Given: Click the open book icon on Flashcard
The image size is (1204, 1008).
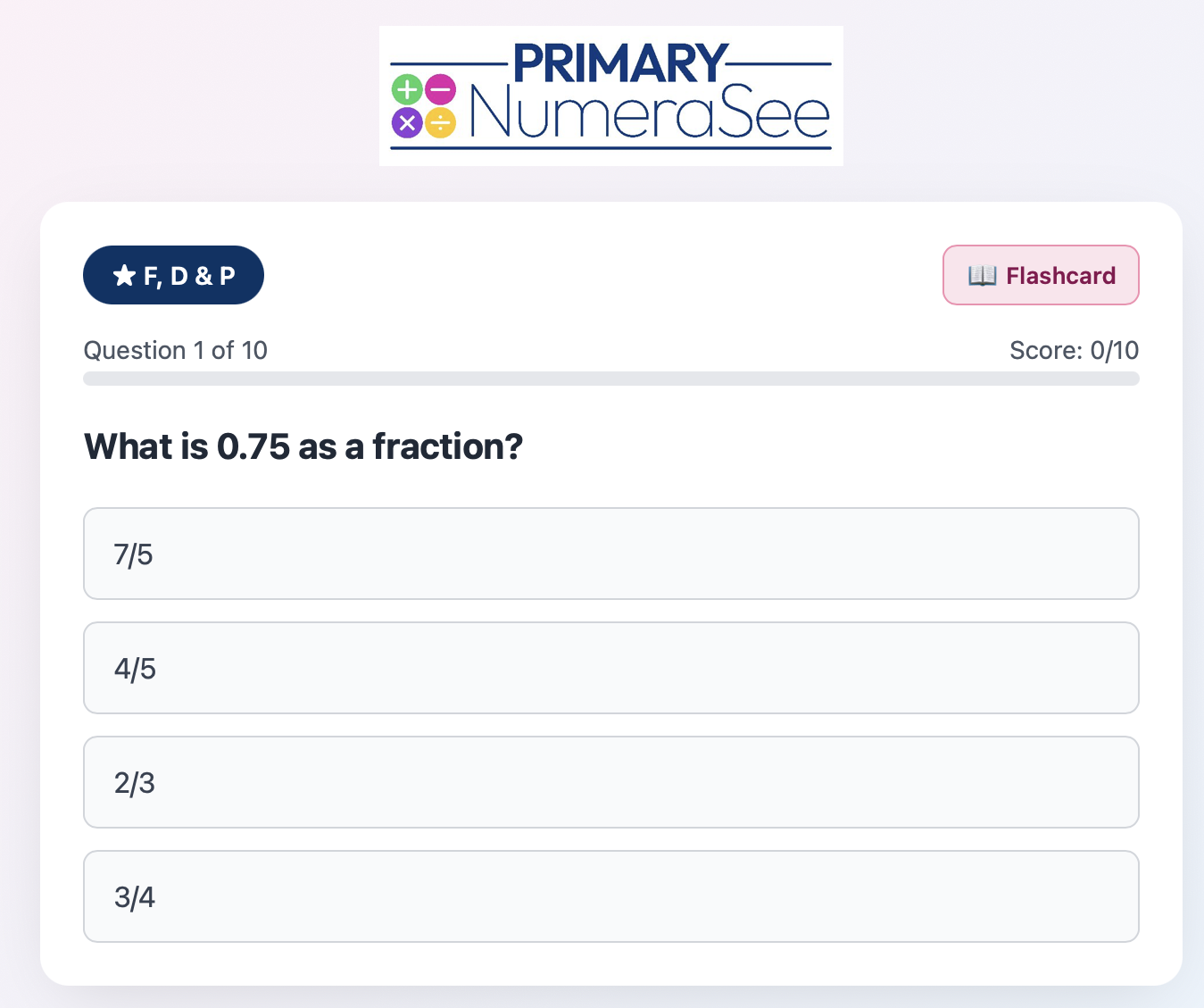Looking at the screenshot, I should [982, 275].
